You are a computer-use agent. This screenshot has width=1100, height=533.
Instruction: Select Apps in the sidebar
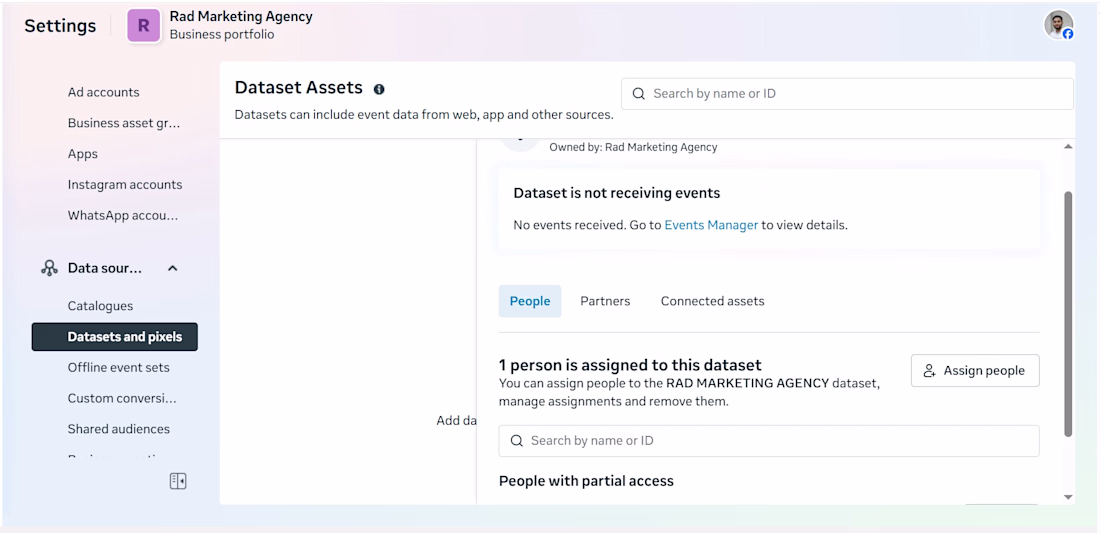click(83, 154)
